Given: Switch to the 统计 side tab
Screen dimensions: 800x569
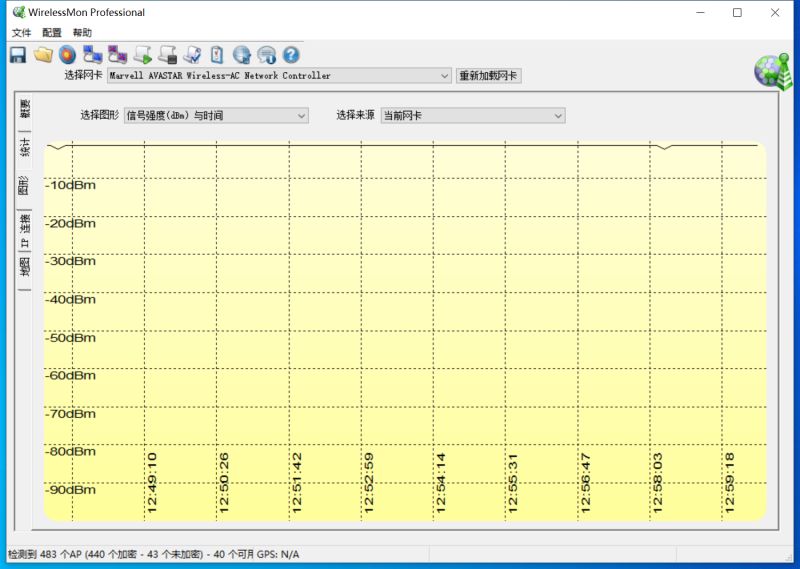Looking at the screenshot, I should tap(24, 147).
